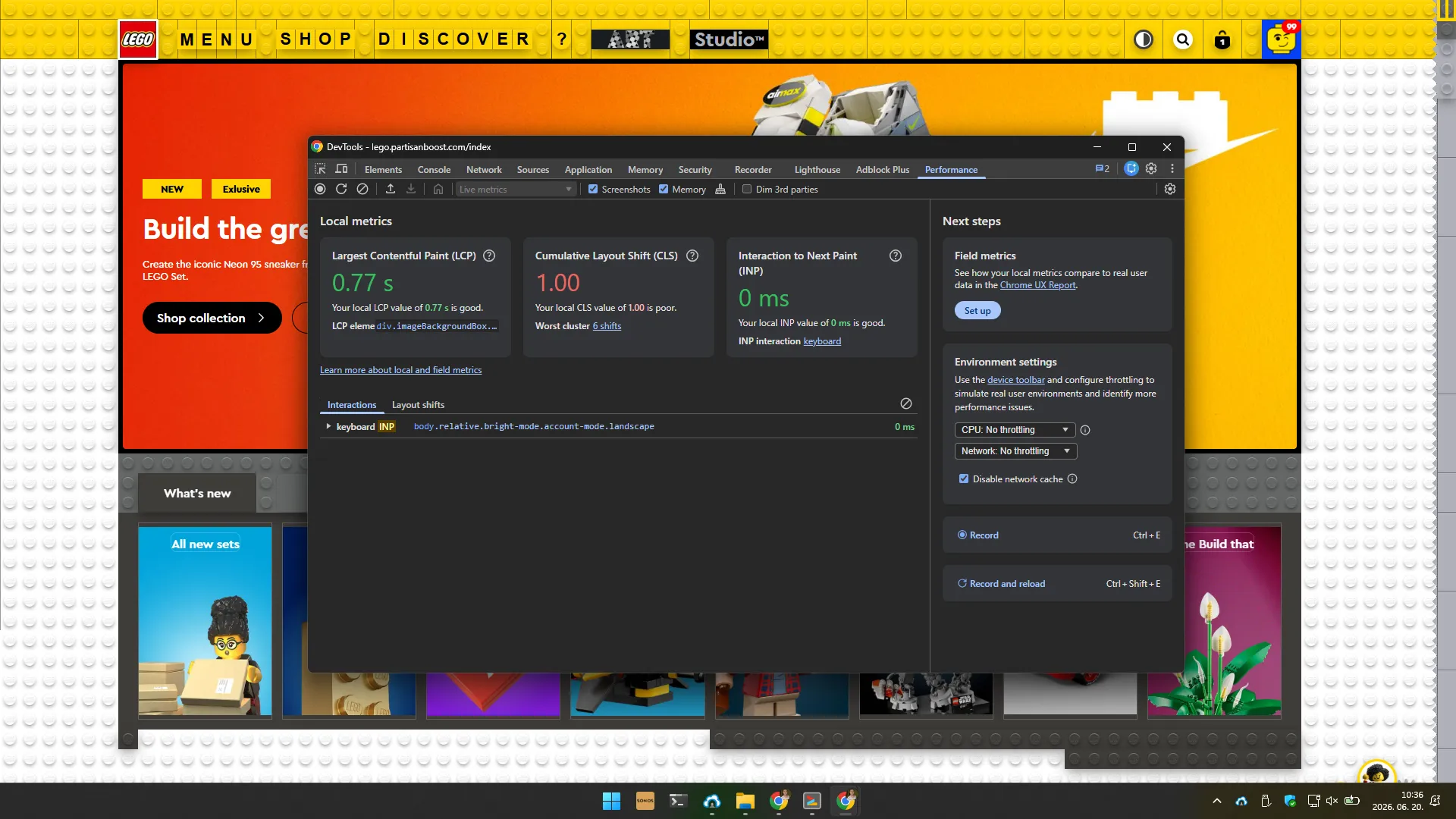
Task: Switch to the Elements tab
Action: (383, 169)
